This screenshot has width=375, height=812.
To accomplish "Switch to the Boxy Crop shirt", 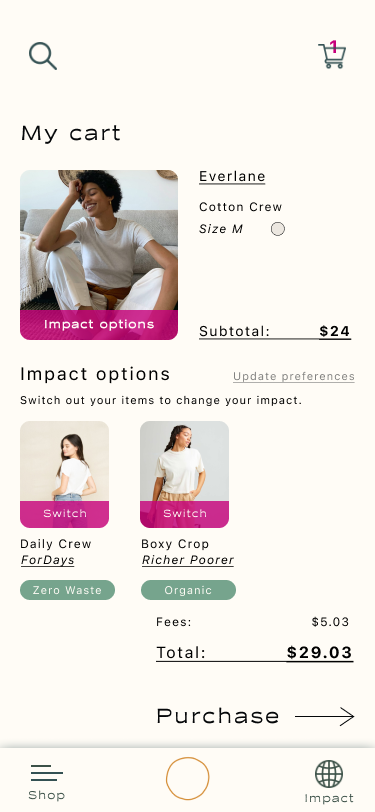I will tap(184, 514).
